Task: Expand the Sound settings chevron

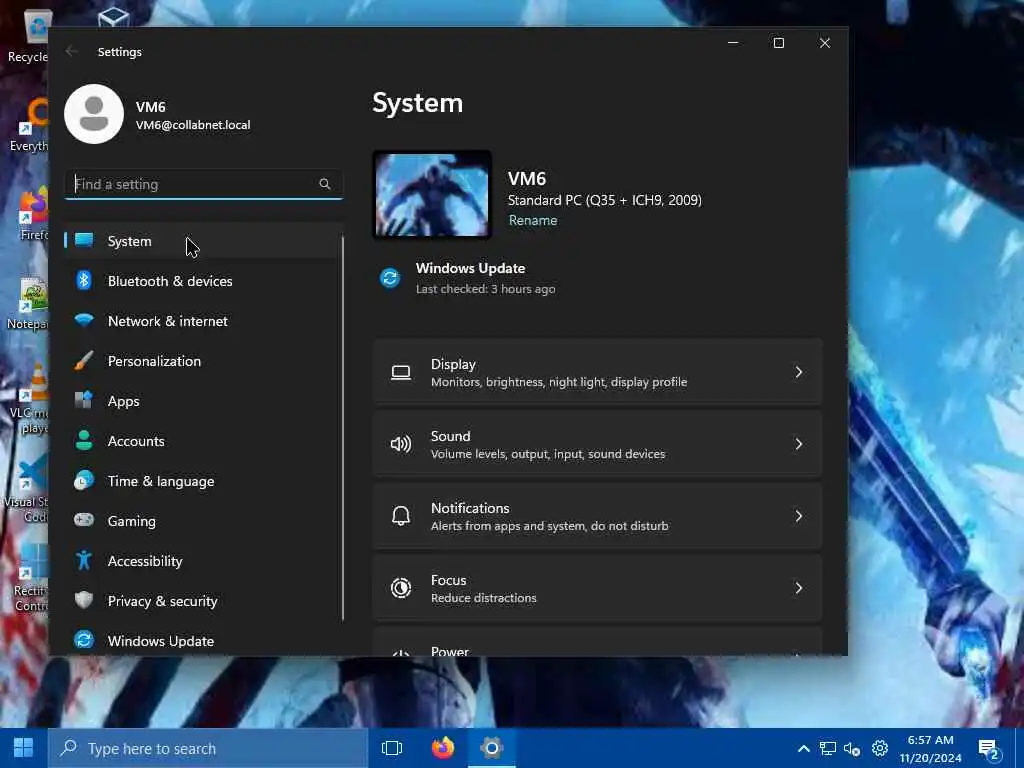Action: point(799,444)
